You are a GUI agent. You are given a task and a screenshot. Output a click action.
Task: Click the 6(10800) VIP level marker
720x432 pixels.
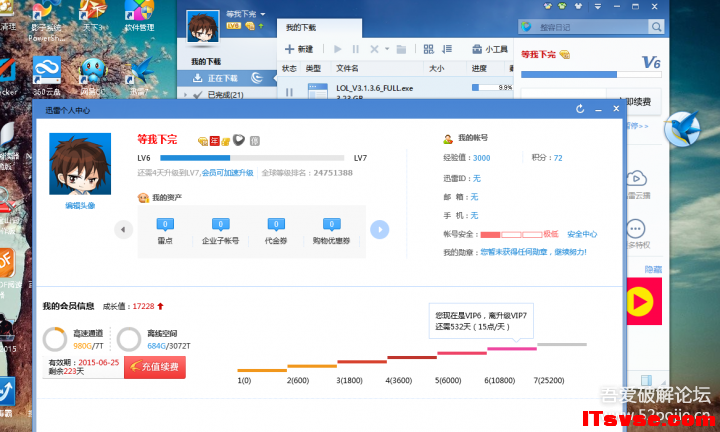[x=500, y=381]
